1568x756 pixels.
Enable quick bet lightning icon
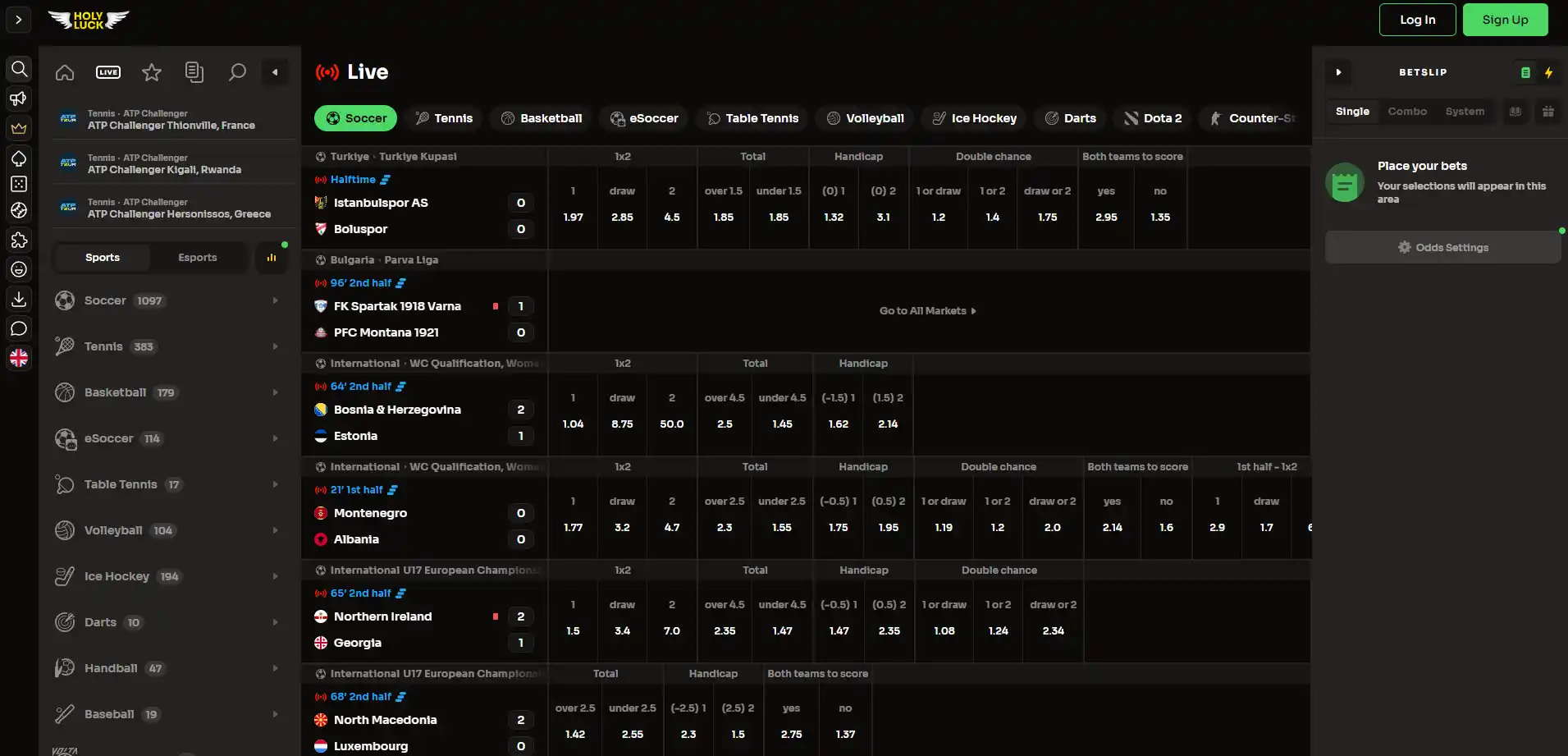click(1548, 72)
